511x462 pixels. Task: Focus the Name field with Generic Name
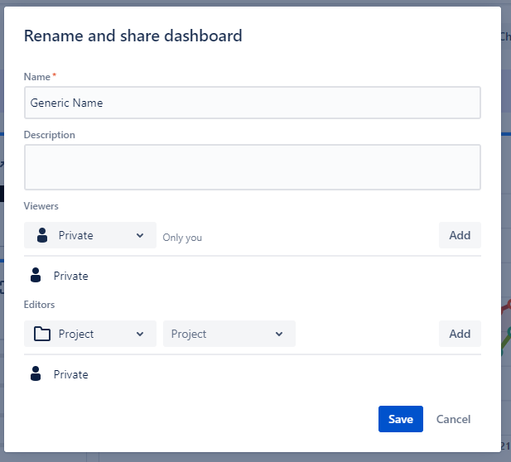[252, 103]
